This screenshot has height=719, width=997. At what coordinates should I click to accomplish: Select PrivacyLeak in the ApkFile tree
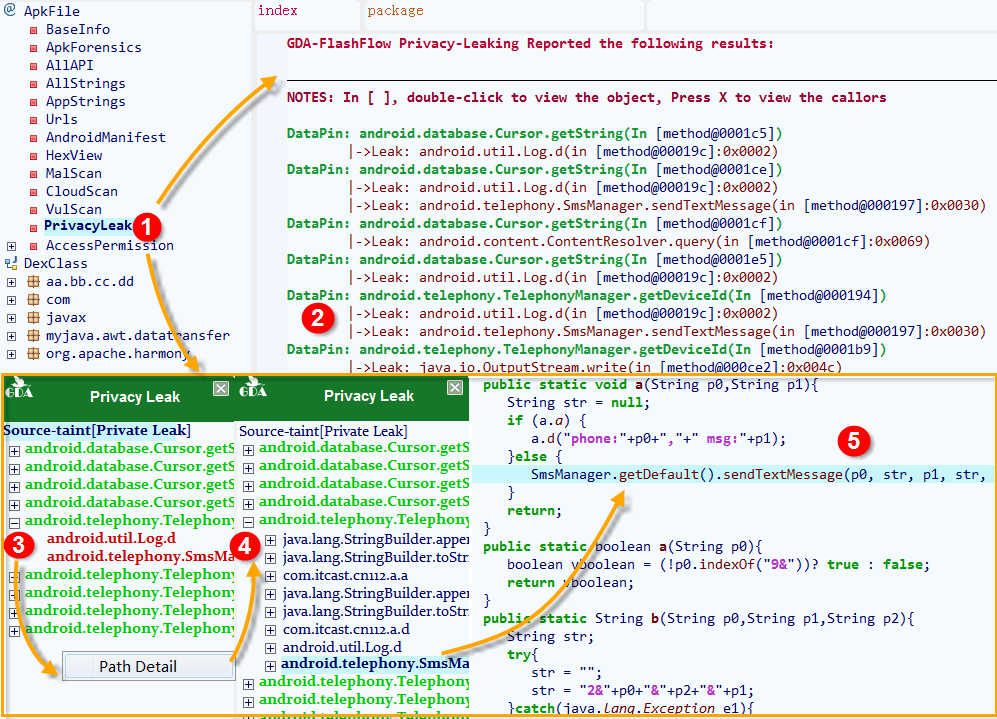(x=88, y=227)
